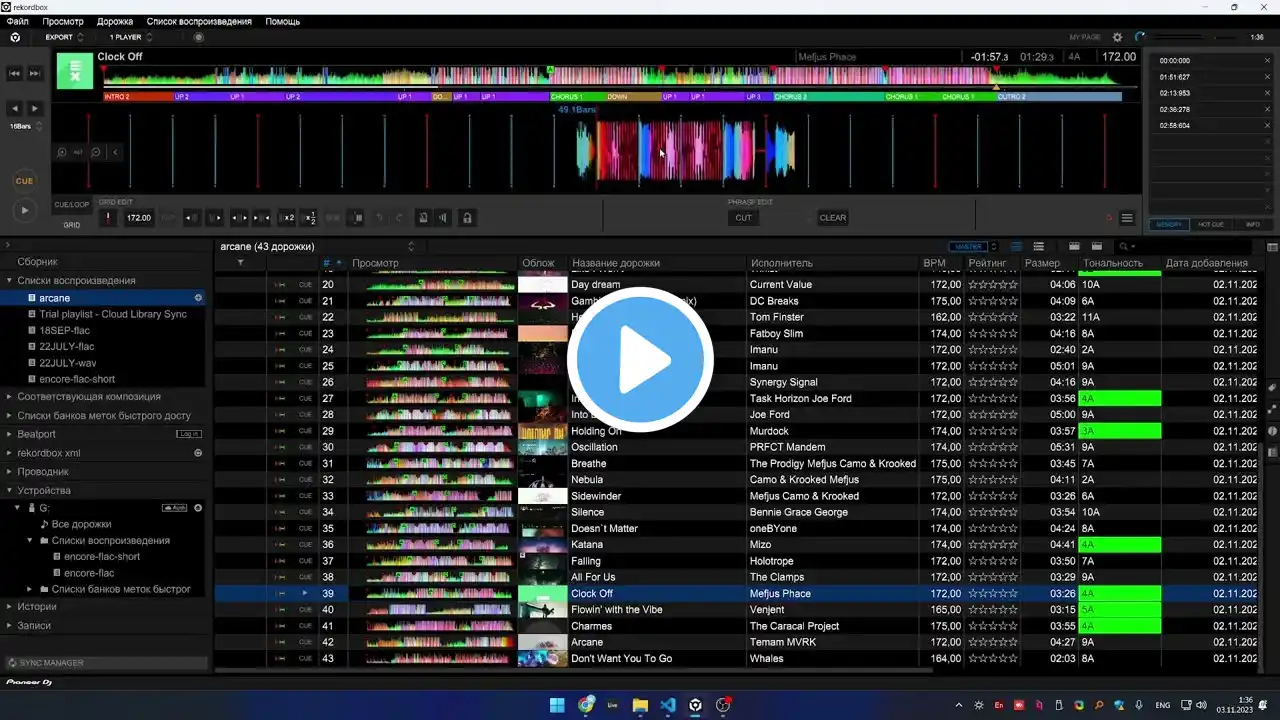The image size is (1280, 720).
Task: Open the MASTER dropdown in the browser toolbar
Action: pos(972,246)
